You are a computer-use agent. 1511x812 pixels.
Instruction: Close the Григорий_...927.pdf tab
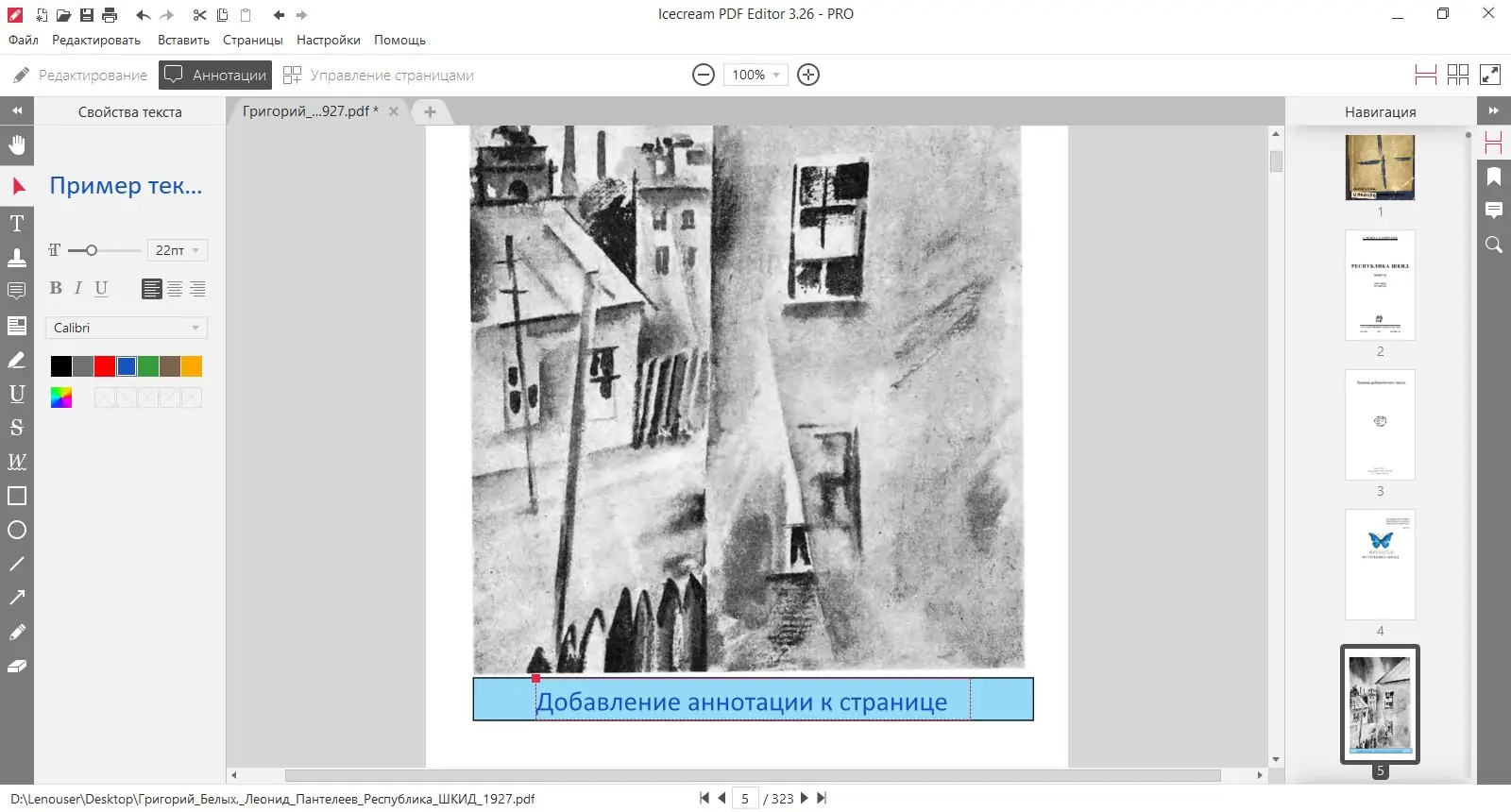point(394,111)
